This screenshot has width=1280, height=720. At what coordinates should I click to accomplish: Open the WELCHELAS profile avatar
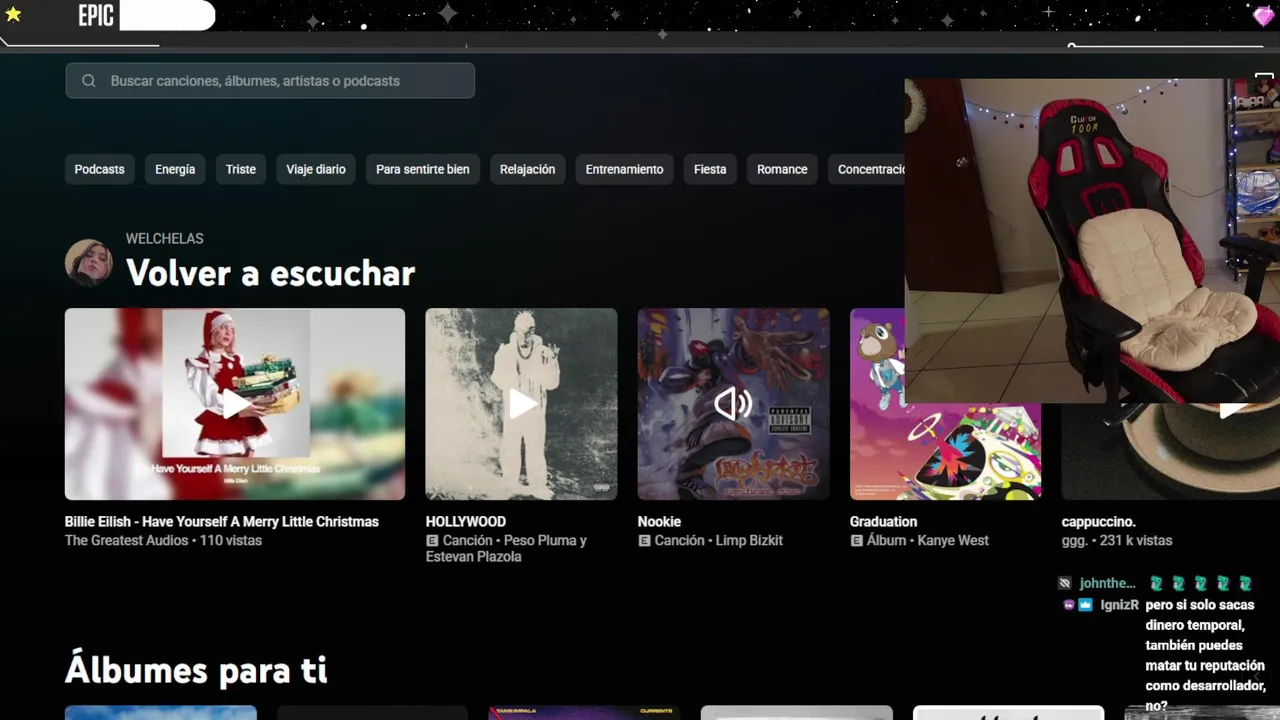tap(89, 263)
